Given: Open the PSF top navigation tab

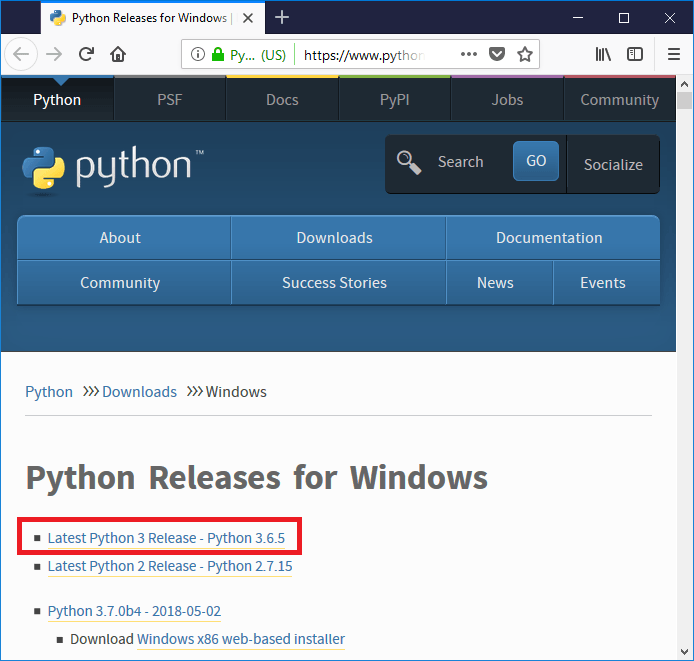Looking at the screenshot, I should tap(170, 99).
